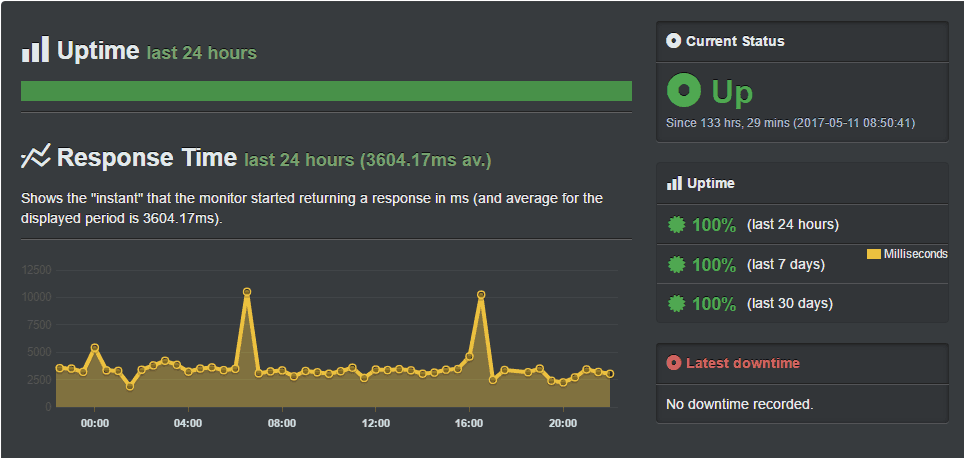The image size is (964, 458).
Task: Click the '2500' y-axis label
Action: point(39,379)
